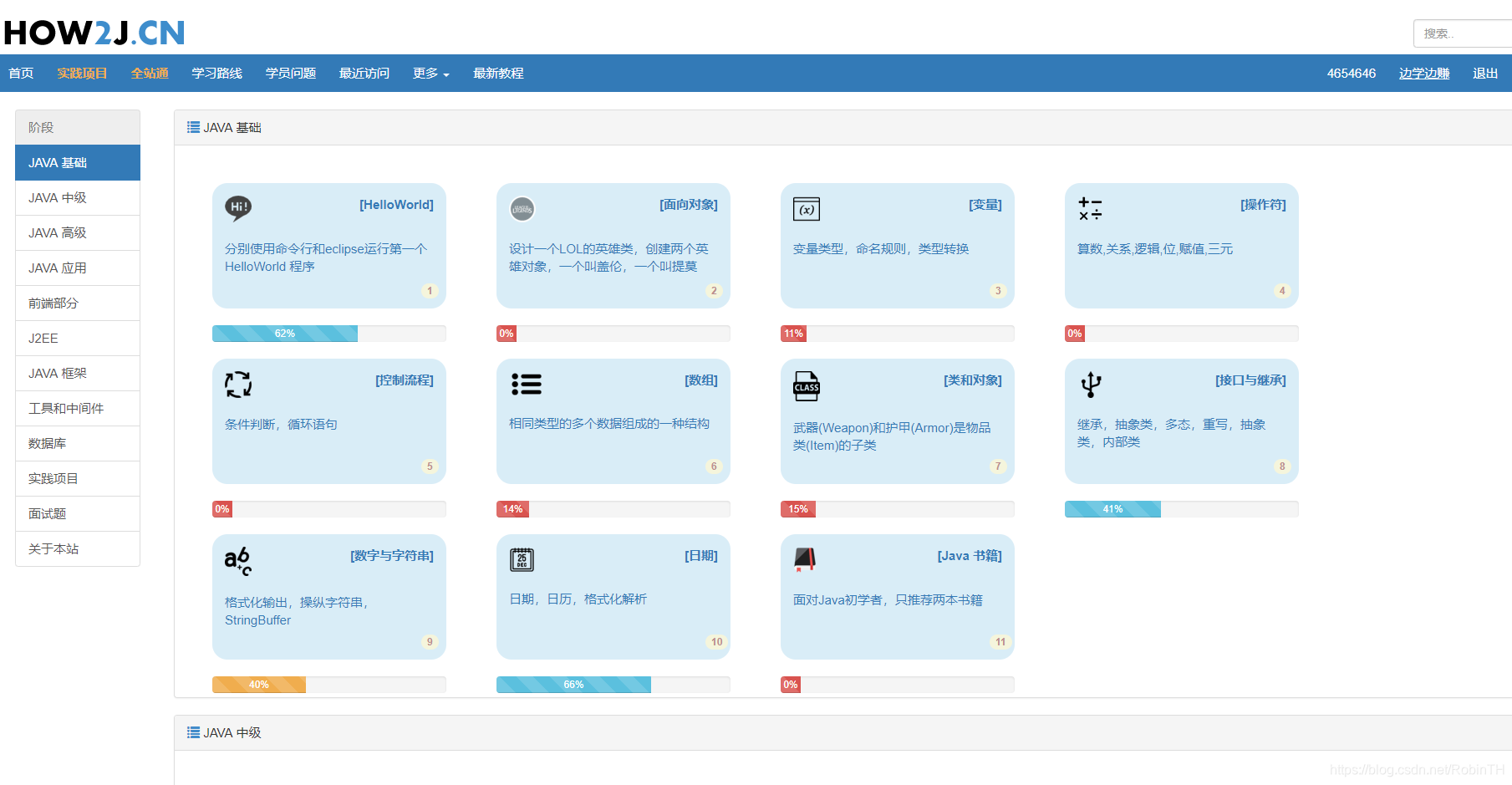Viewport: 1512px width, 785px height.
Task: Open the [Java 书籍] lesson link
Action: click(x=970, y=556)
